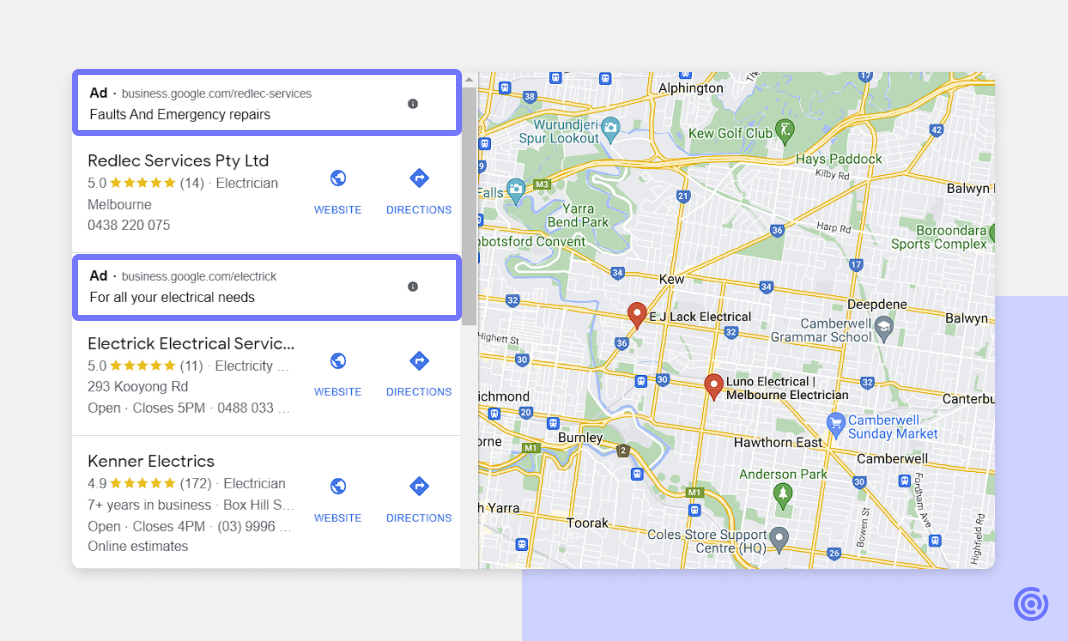The image size is (1068, 641).
Task: Click DIRECTIONS link for Kenner Electrics
Action: [419, 518]
